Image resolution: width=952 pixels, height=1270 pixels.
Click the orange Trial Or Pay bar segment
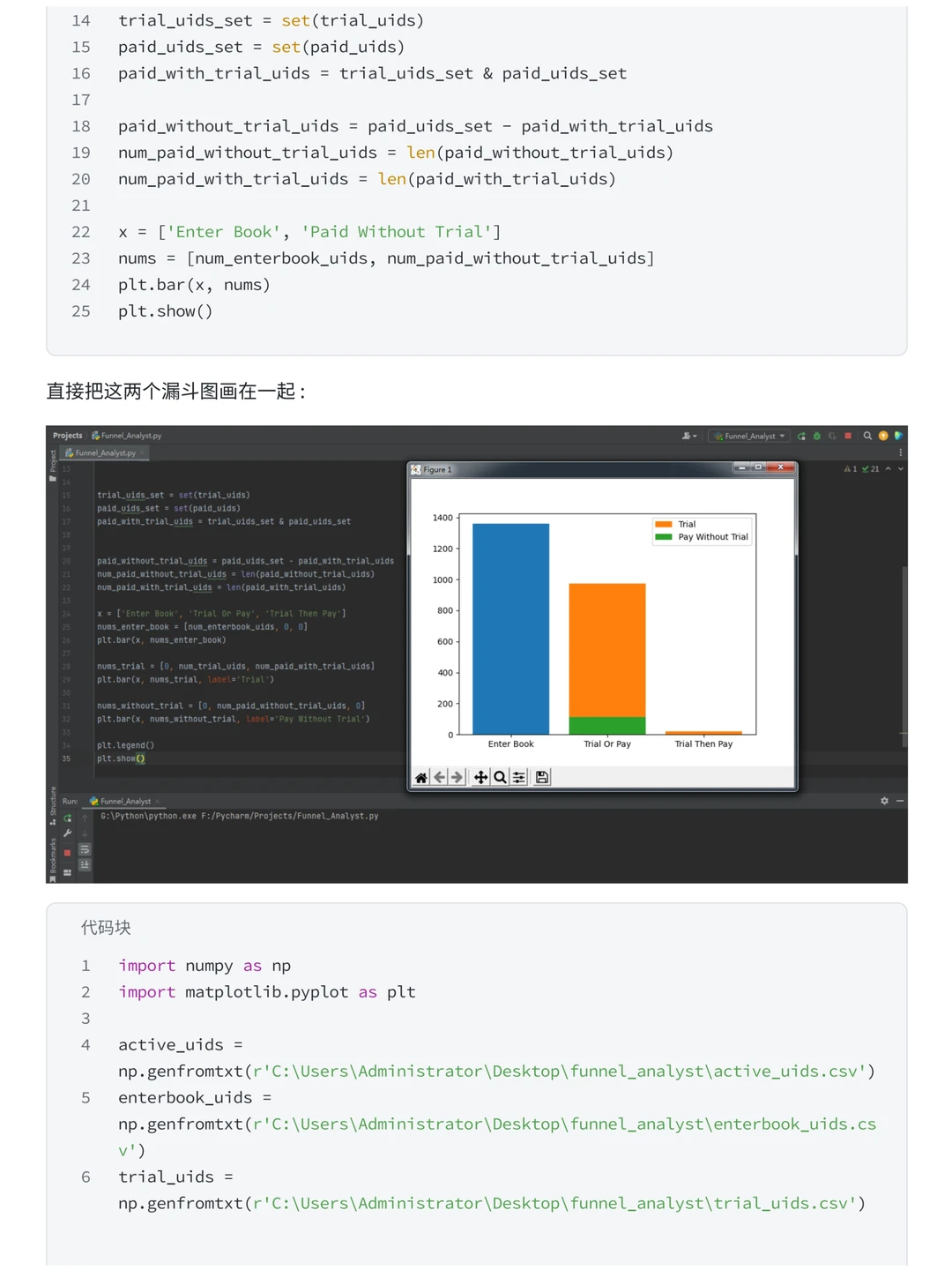click(607, 650)
